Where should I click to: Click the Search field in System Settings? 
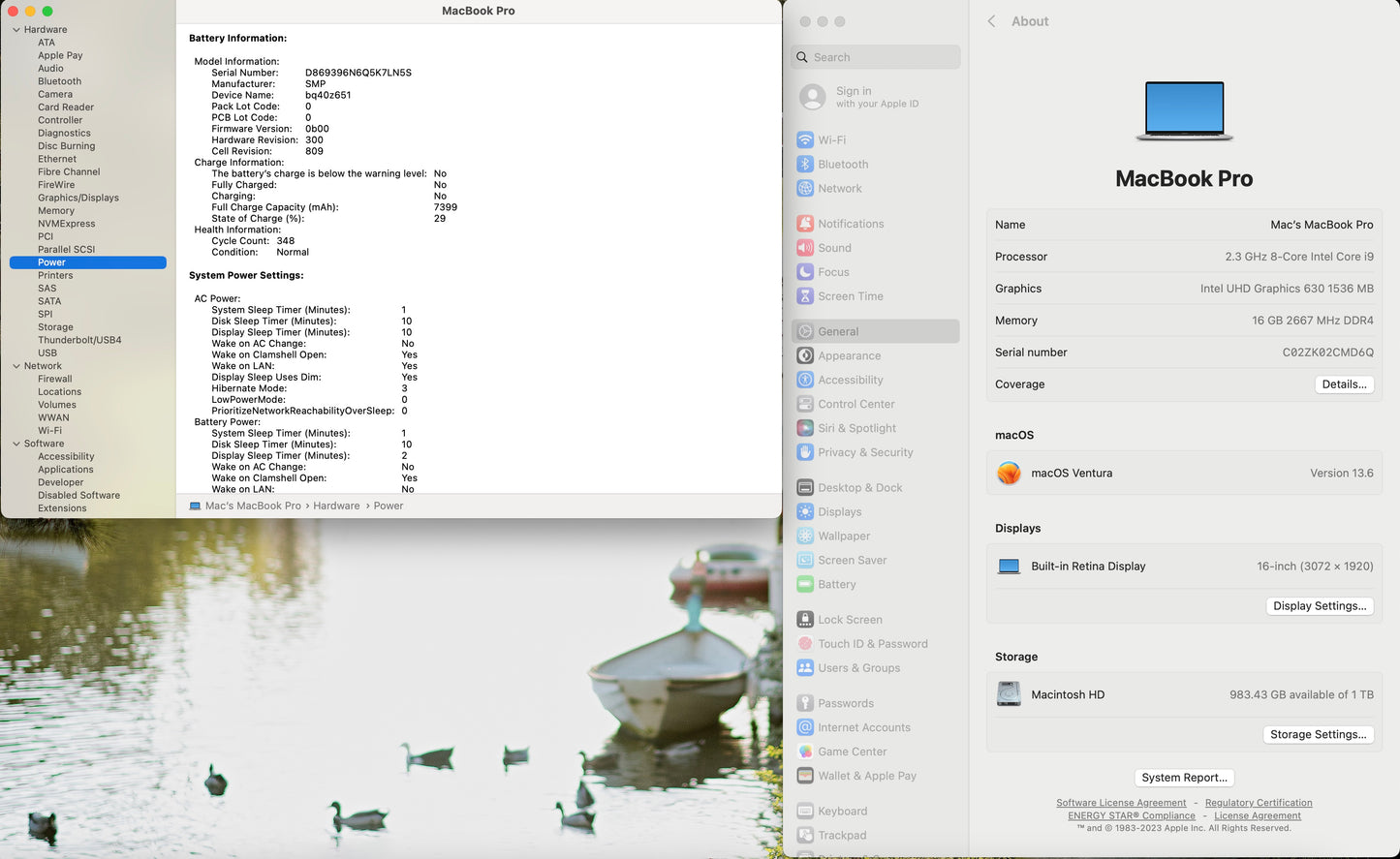(876, 57)
